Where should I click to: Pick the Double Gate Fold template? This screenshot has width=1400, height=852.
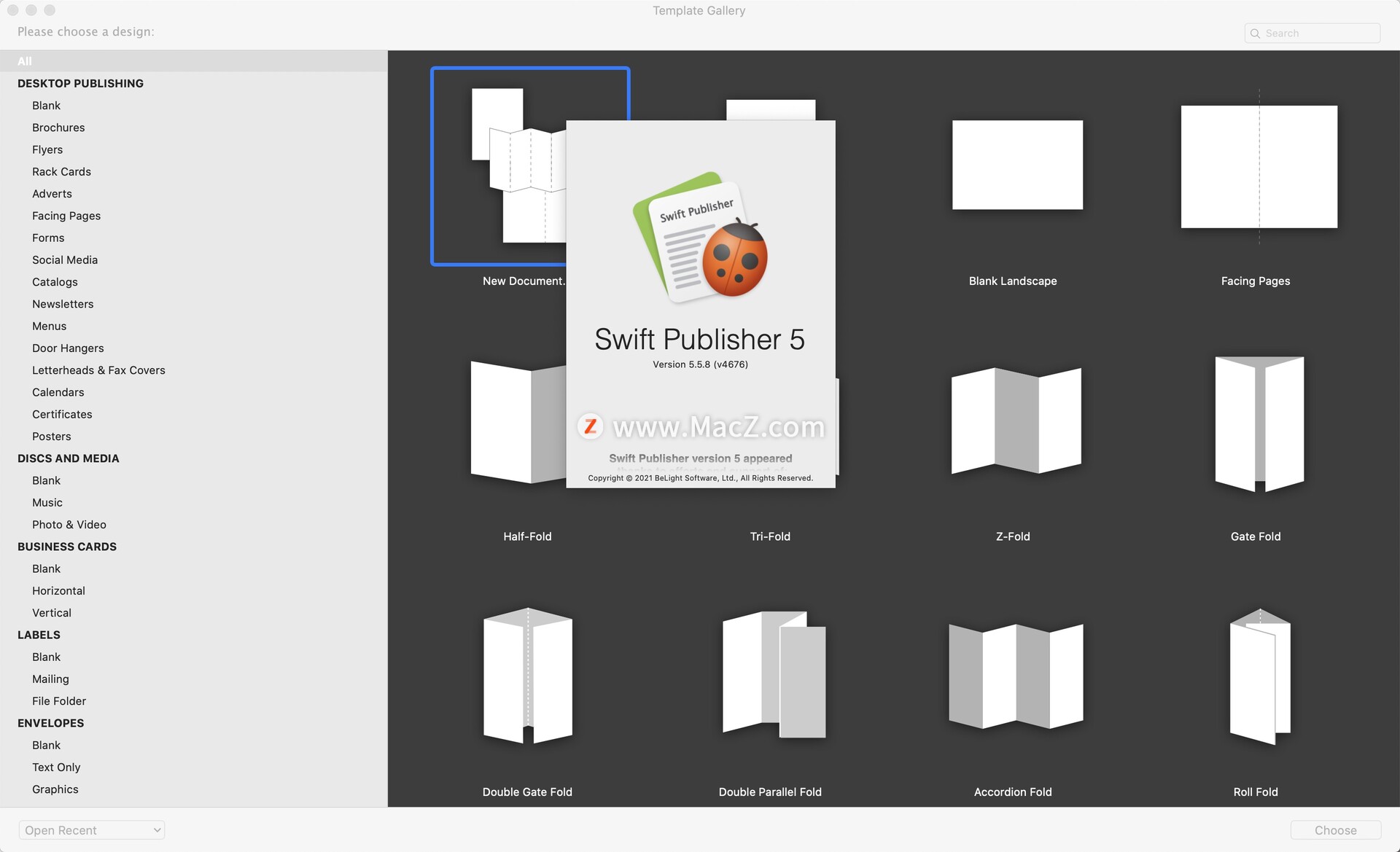(x=527, y=676)
